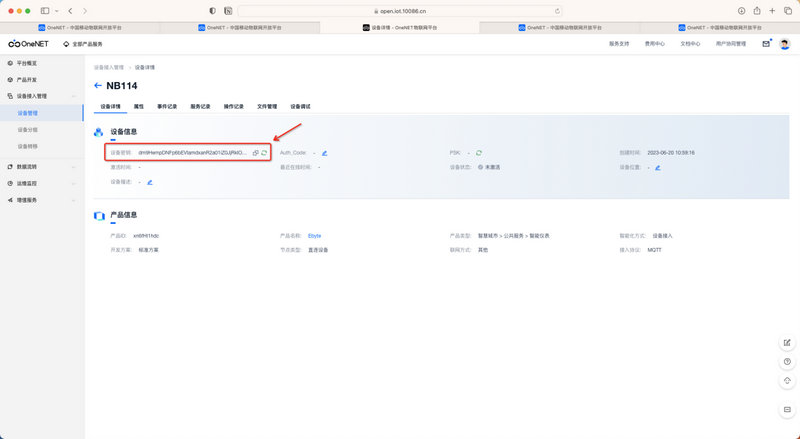The image size is (800, 439).
Task: Expand the 数据流转 sidebar section
Action: (x=42, y=167)
